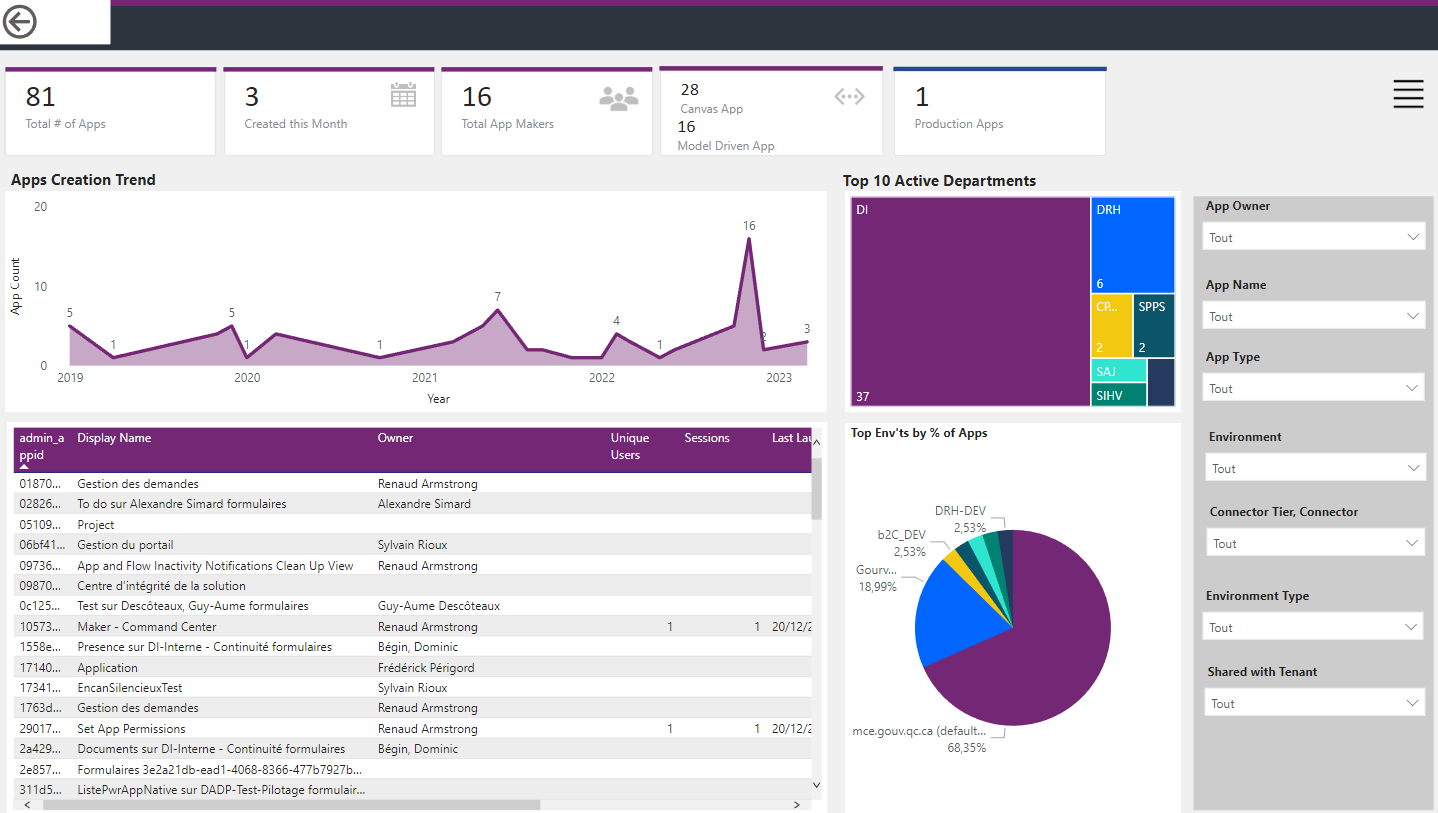
Task: Select the row 'Set App Permissions'
Action: pos(413,729)
